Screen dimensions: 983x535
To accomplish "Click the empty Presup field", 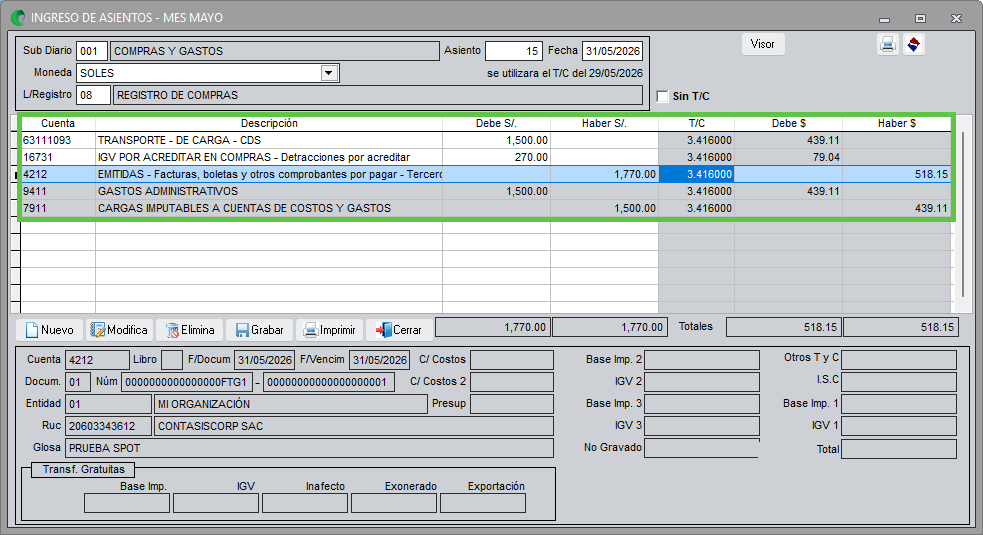I will tap(512, 404).
